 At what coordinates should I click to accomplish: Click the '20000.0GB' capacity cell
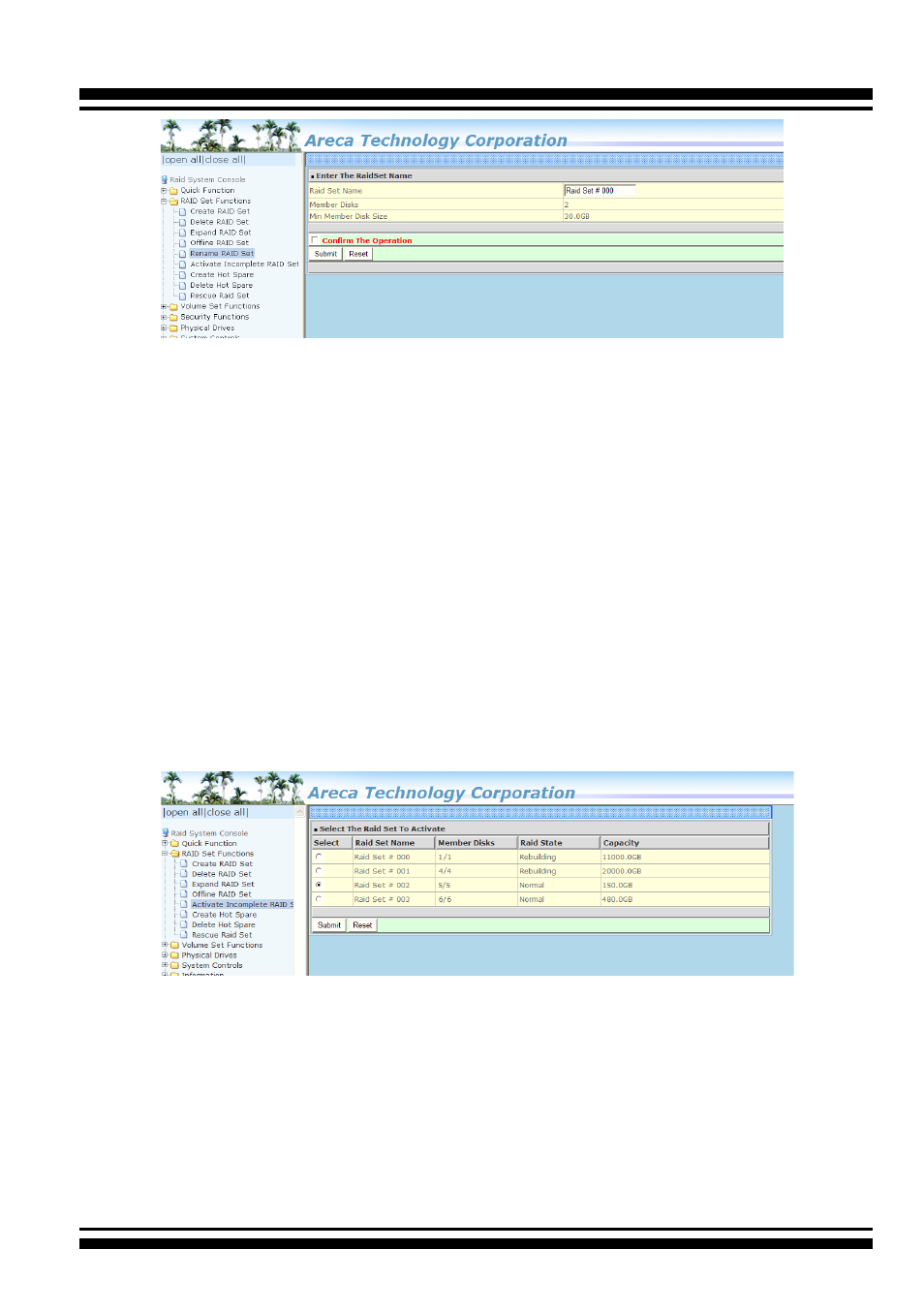(622, 871)
